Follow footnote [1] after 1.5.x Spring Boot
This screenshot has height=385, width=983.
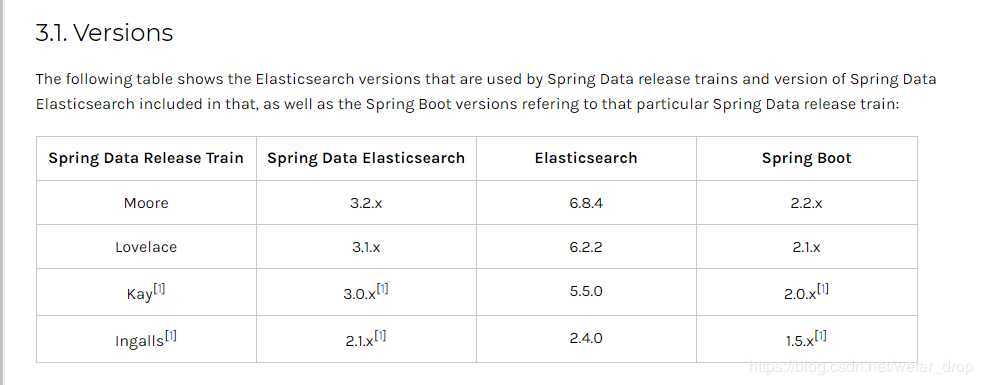821,336
